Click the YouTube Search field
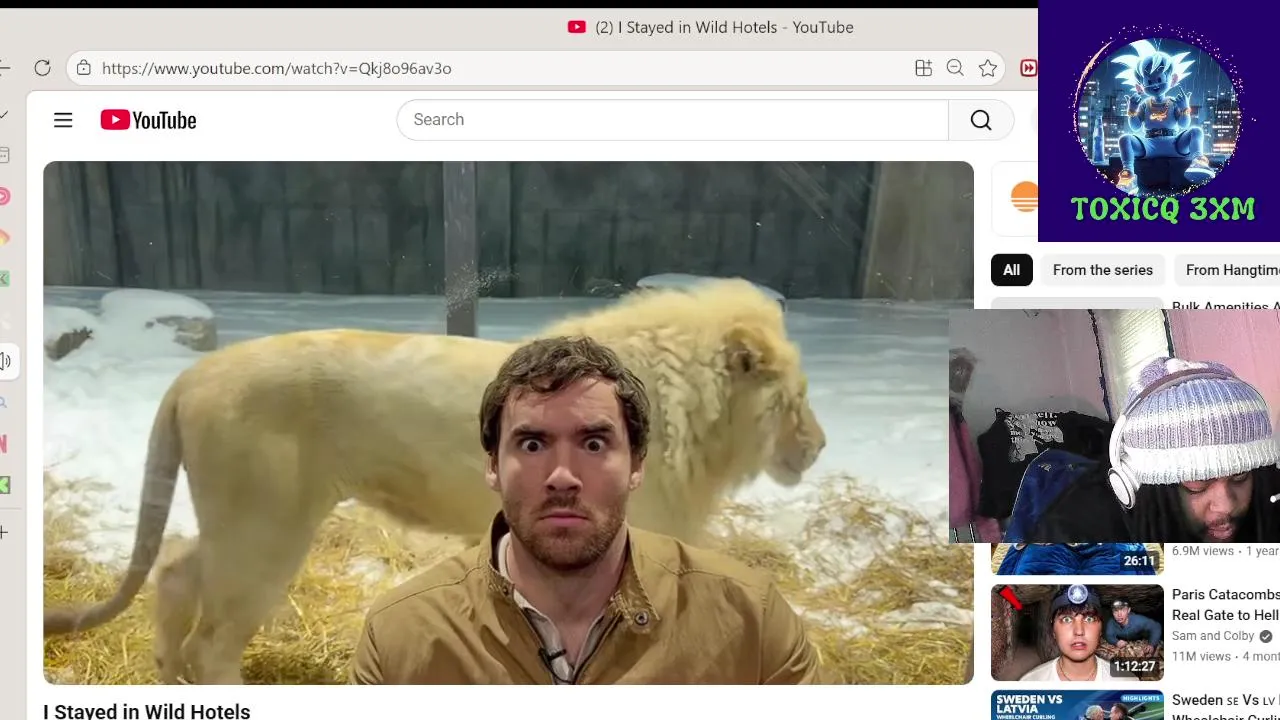Screen dimensions: 1280x720 click(672, 120)
